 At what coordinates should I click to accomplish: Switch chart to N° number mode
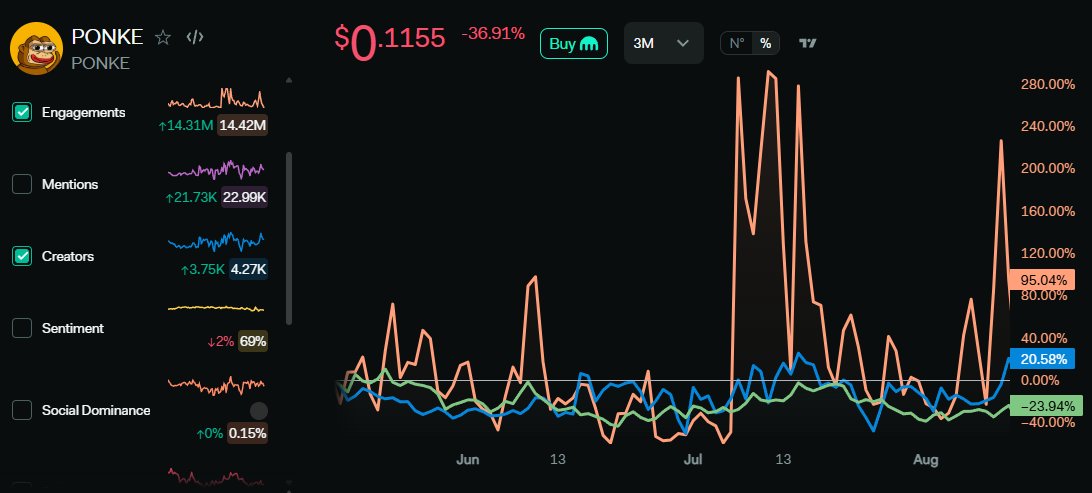[737, 43]
